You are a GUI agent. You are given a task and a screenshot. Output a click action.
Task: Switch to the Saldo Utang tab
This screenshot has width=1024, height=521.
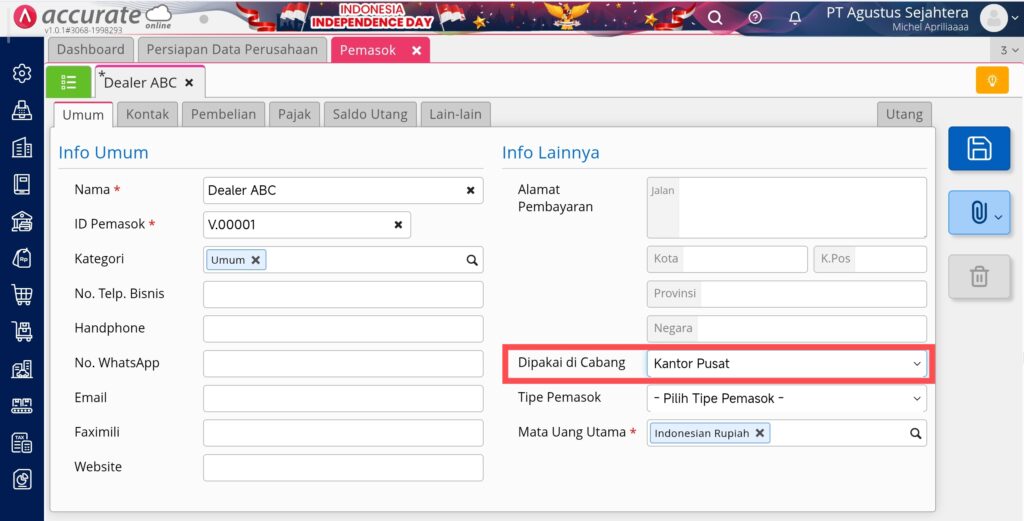370,114
